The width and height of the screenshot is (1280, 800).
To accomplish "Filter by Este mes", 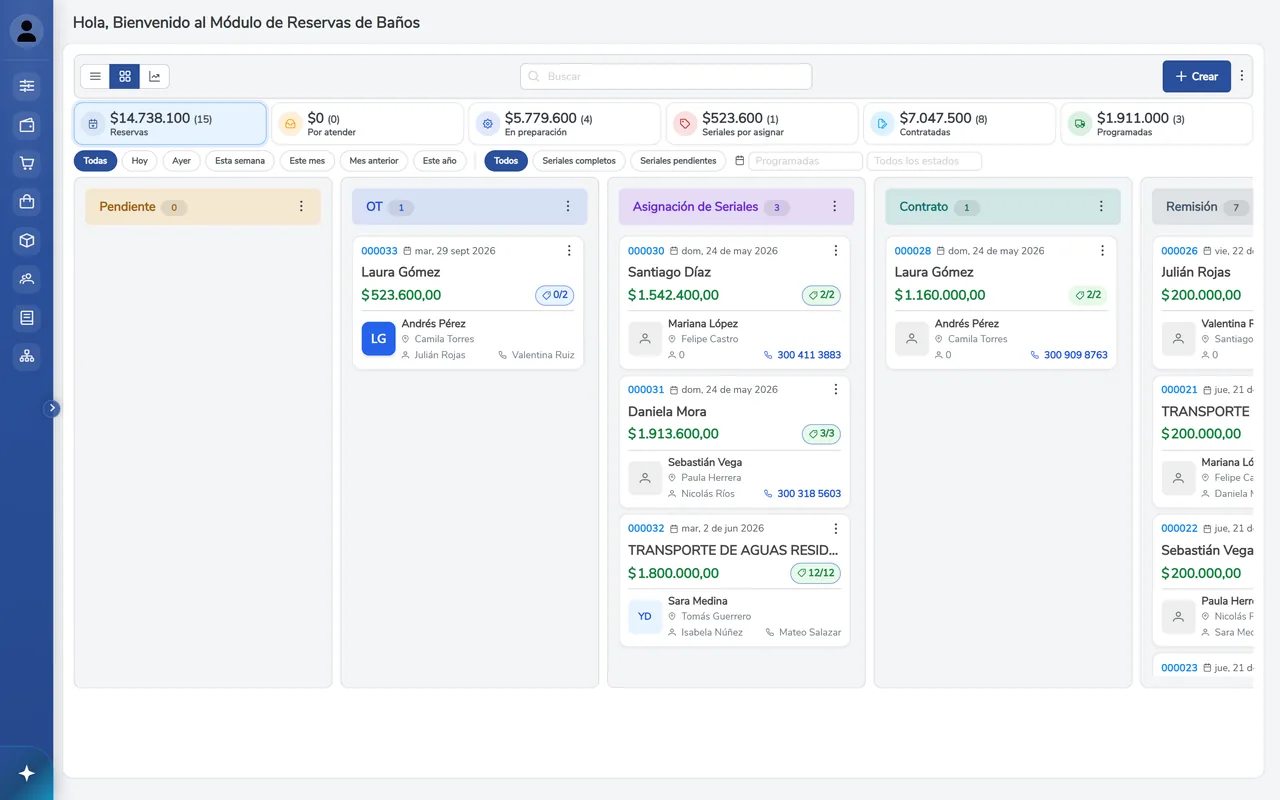I will (307, 161).
